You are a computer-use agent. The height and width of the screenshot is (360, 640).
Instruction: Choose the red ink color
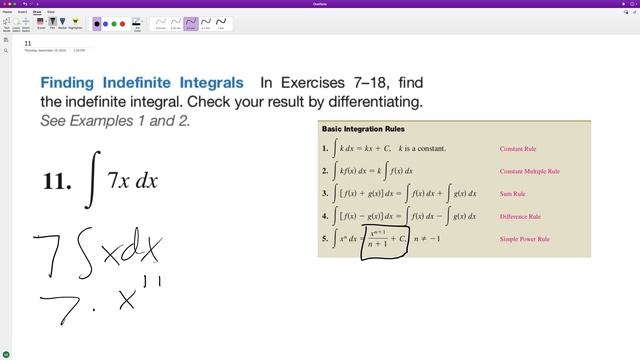[x=122, y=24]
